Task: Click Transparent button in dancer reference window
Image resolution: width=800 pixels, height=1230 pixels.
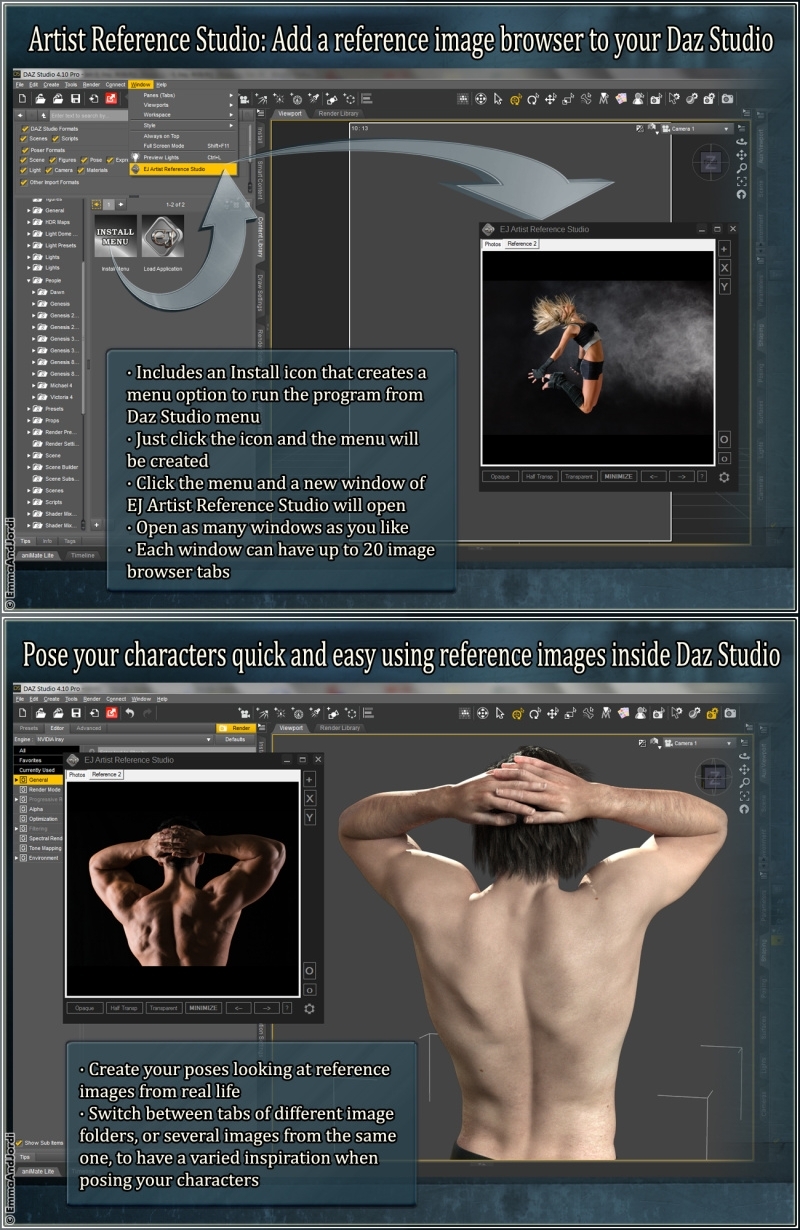Action: (x=579, y=477)
